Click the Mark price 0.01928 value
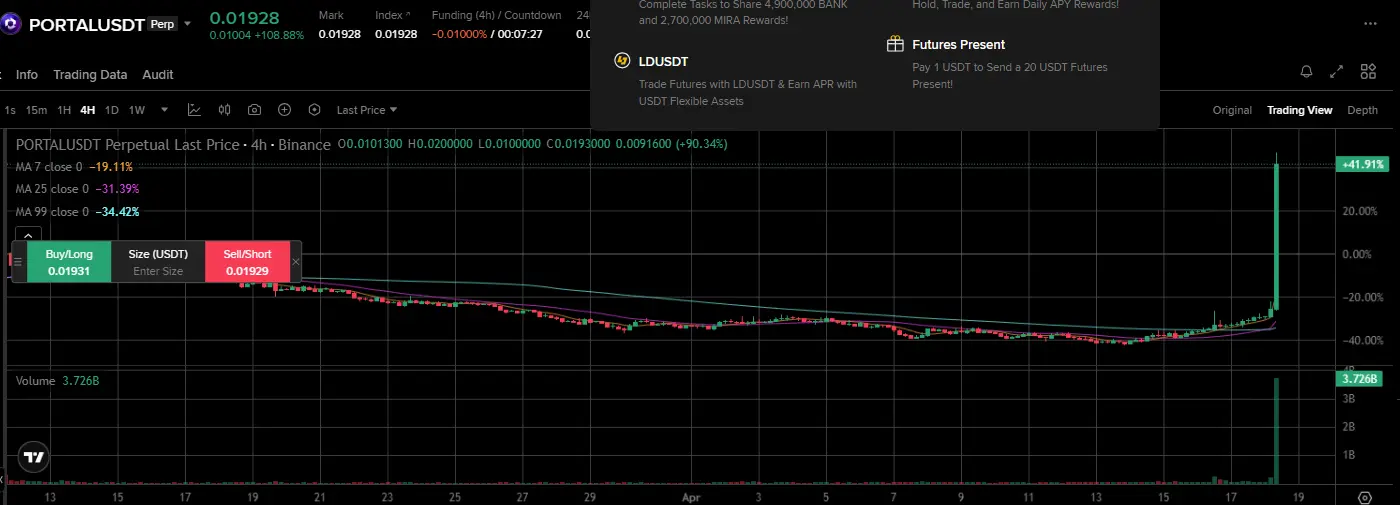Viewport: 1400px width, 505px height. [340, 34]
